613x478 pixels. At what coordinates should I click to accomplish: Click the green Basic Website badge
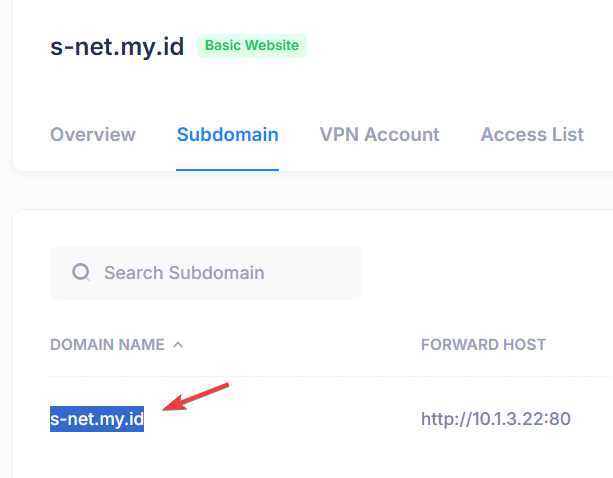point(252,46)
